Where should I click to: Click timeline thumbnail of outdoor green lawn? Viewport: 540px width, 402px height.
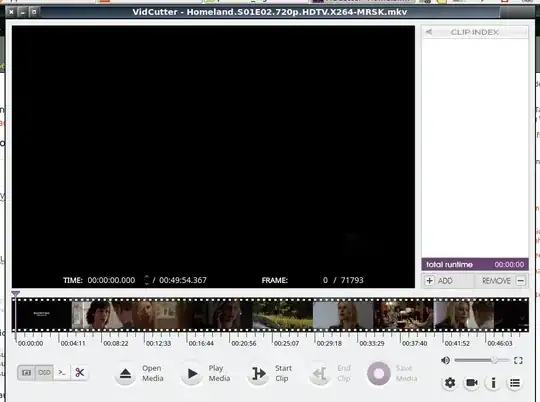283,315
